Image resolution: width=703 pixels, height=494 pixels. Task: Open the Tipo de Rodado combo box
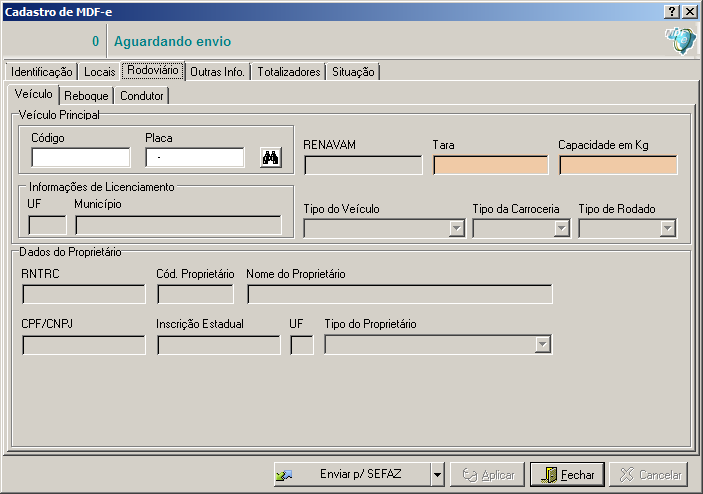[x=667, y=229]
